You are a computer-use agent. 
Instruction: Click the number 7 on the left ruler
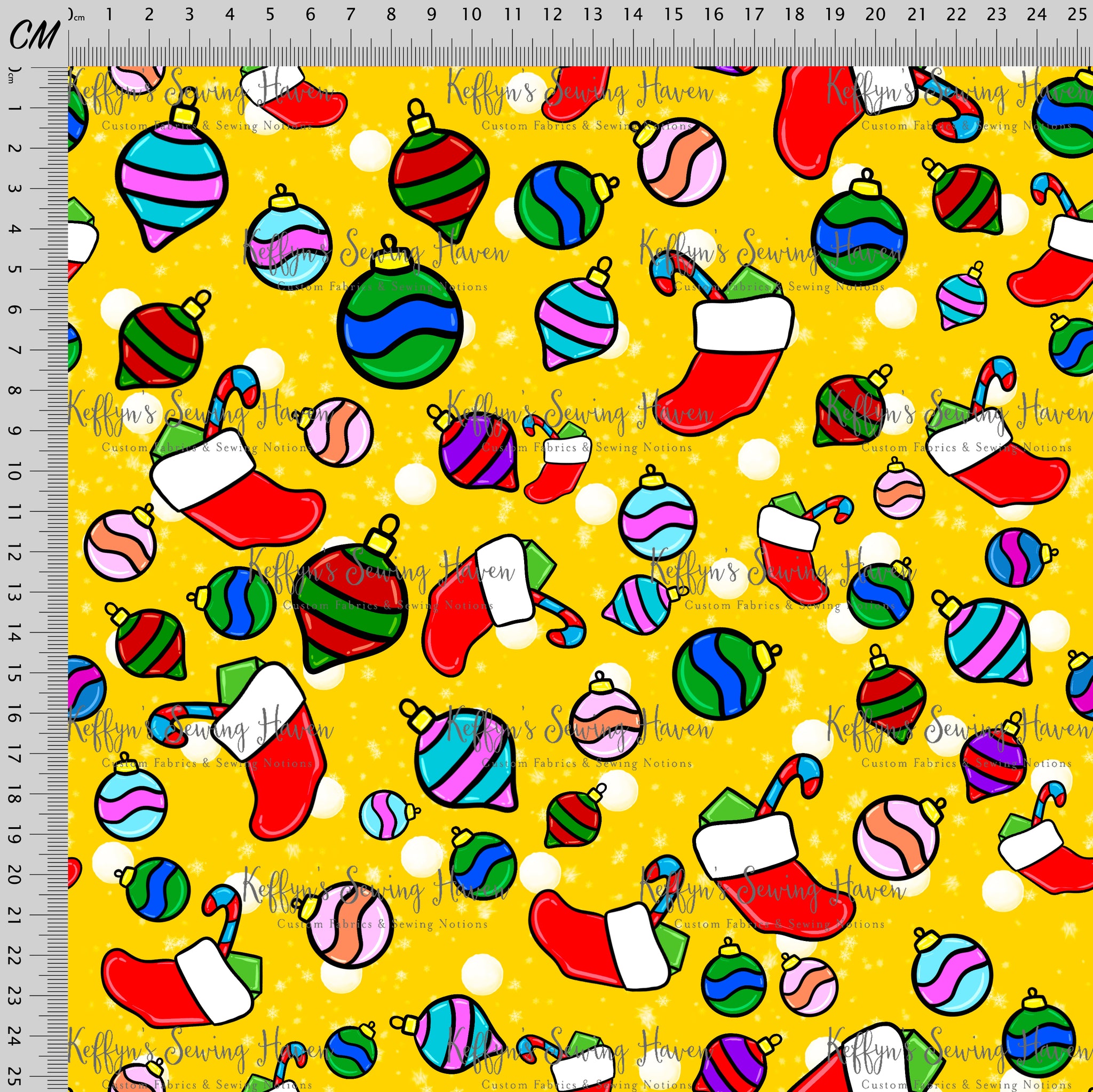14,350
